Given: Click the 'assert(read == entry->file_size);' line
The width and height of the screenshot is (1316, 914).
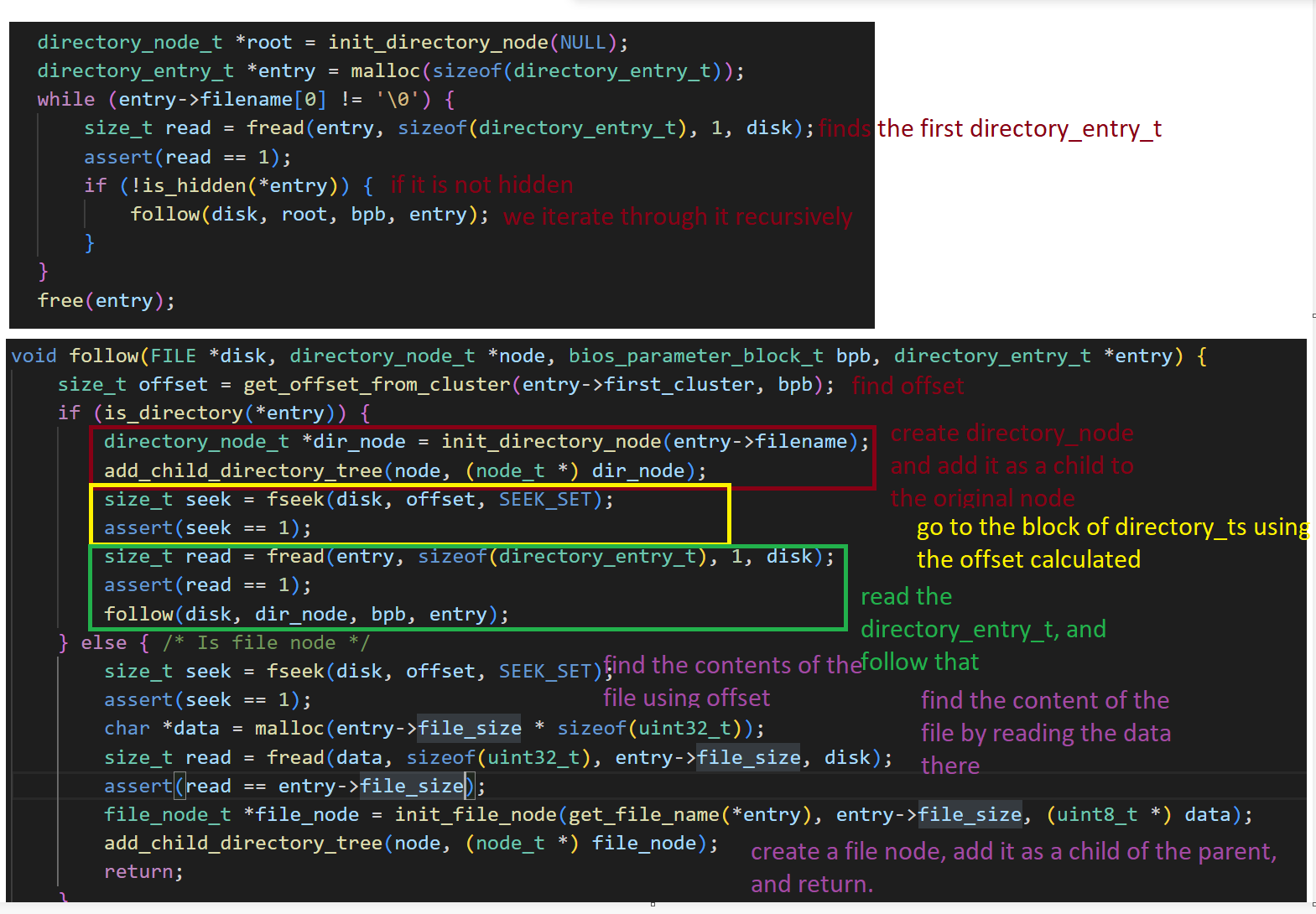Looking at the screenshot, I should (x=294, y=787).
